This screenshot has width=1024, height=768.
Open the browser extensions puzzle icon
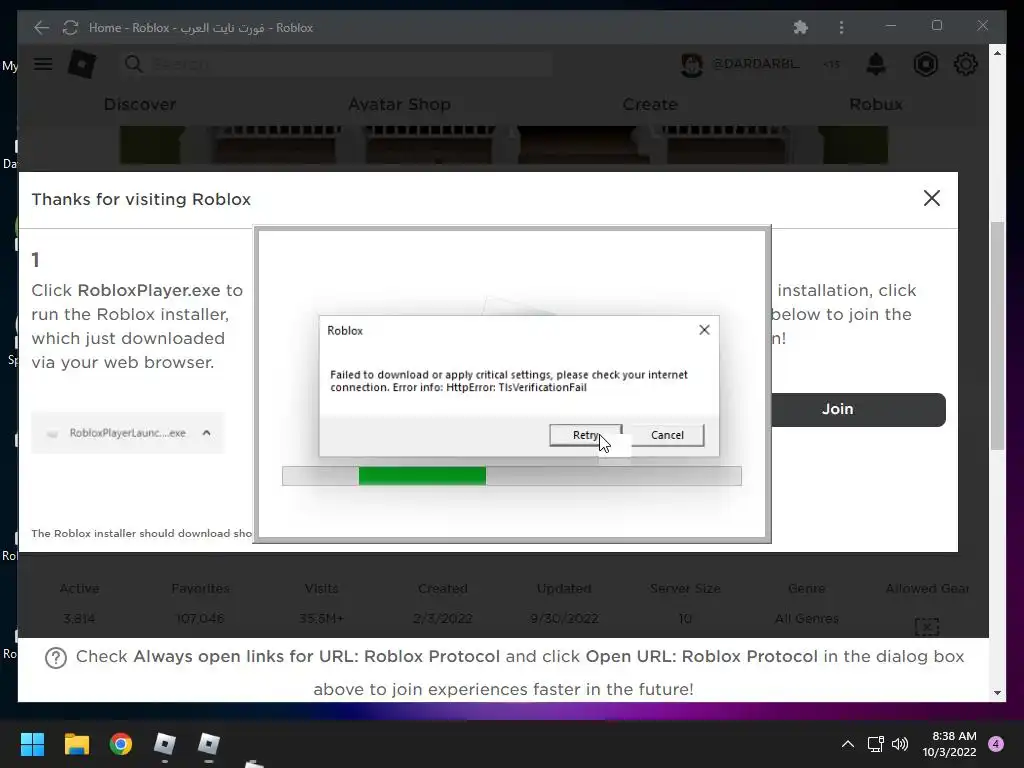(x=801, y=27)
